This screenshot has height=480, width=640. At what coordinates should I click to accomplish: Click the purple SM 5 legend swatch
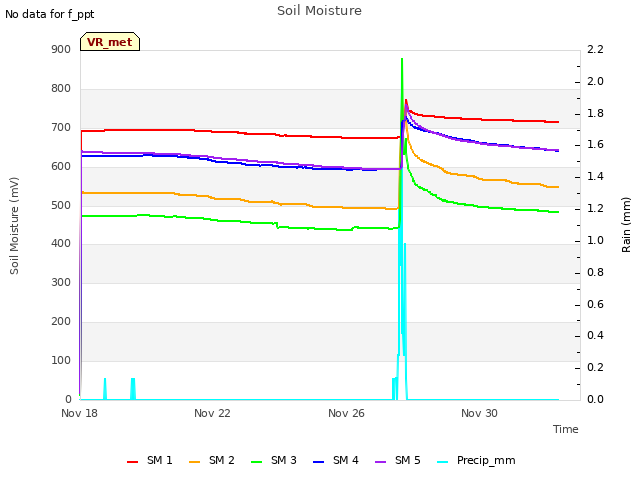click(381, 462)
